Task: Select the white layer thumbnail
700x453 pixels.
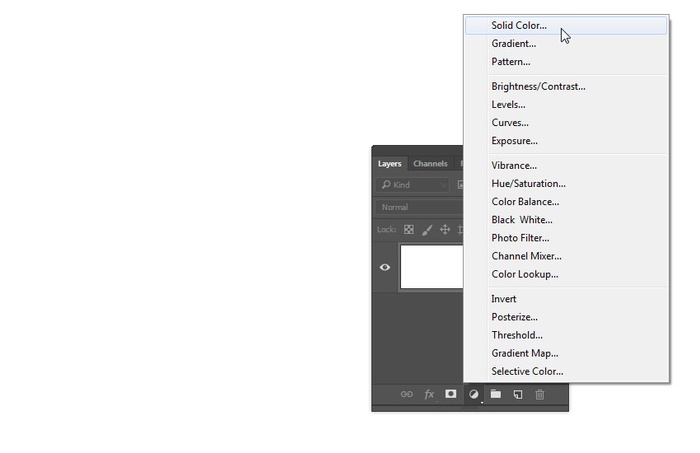Action: tap(431, 267)
